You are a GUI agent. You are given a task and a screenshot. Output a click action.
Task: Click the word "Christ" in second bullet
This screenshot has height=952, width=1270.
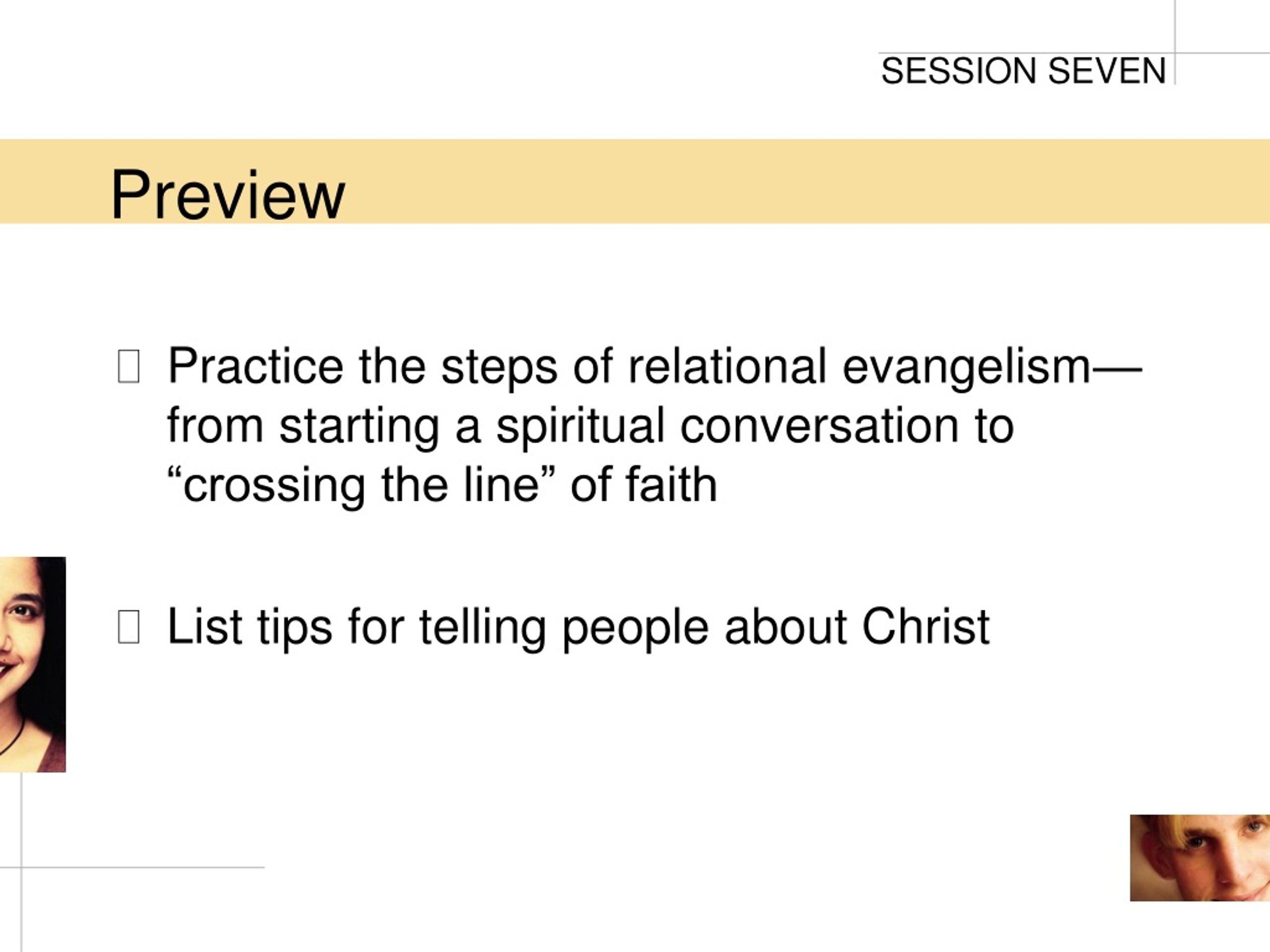point(926,626)
